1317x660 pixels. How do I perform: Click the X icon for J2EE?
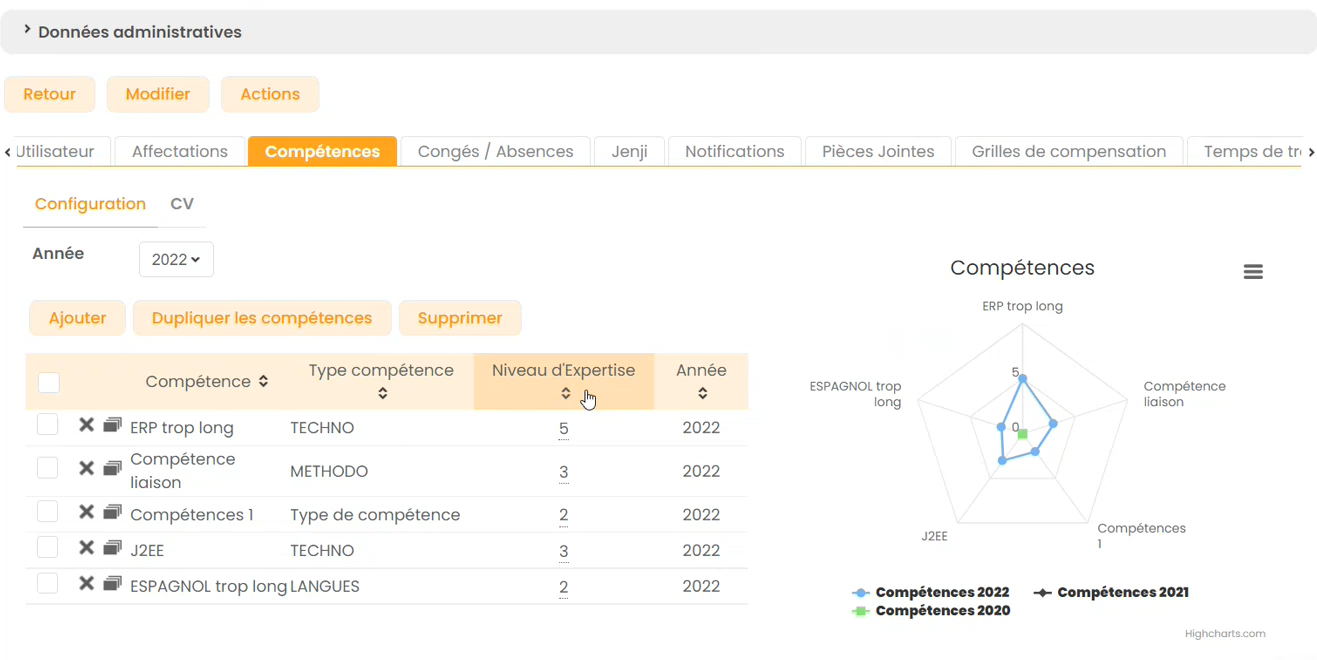tap(87, 548)
